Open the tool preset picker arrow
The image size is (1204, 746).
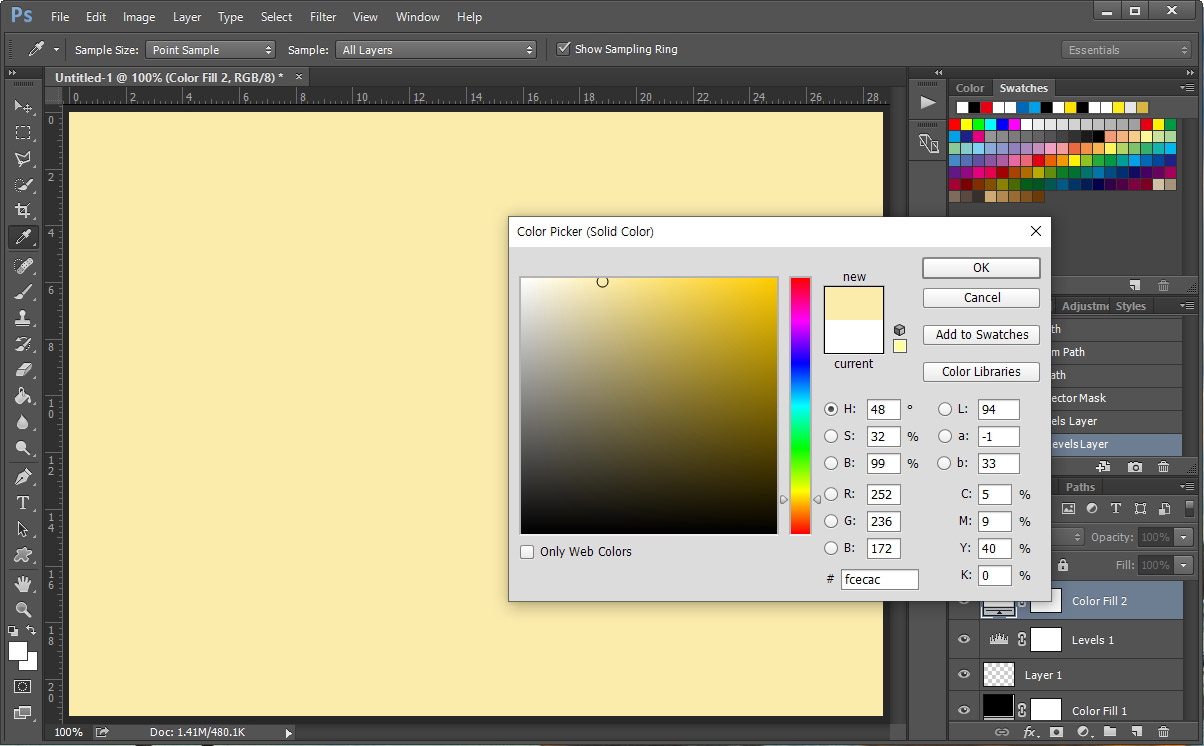tap(56, 49)
